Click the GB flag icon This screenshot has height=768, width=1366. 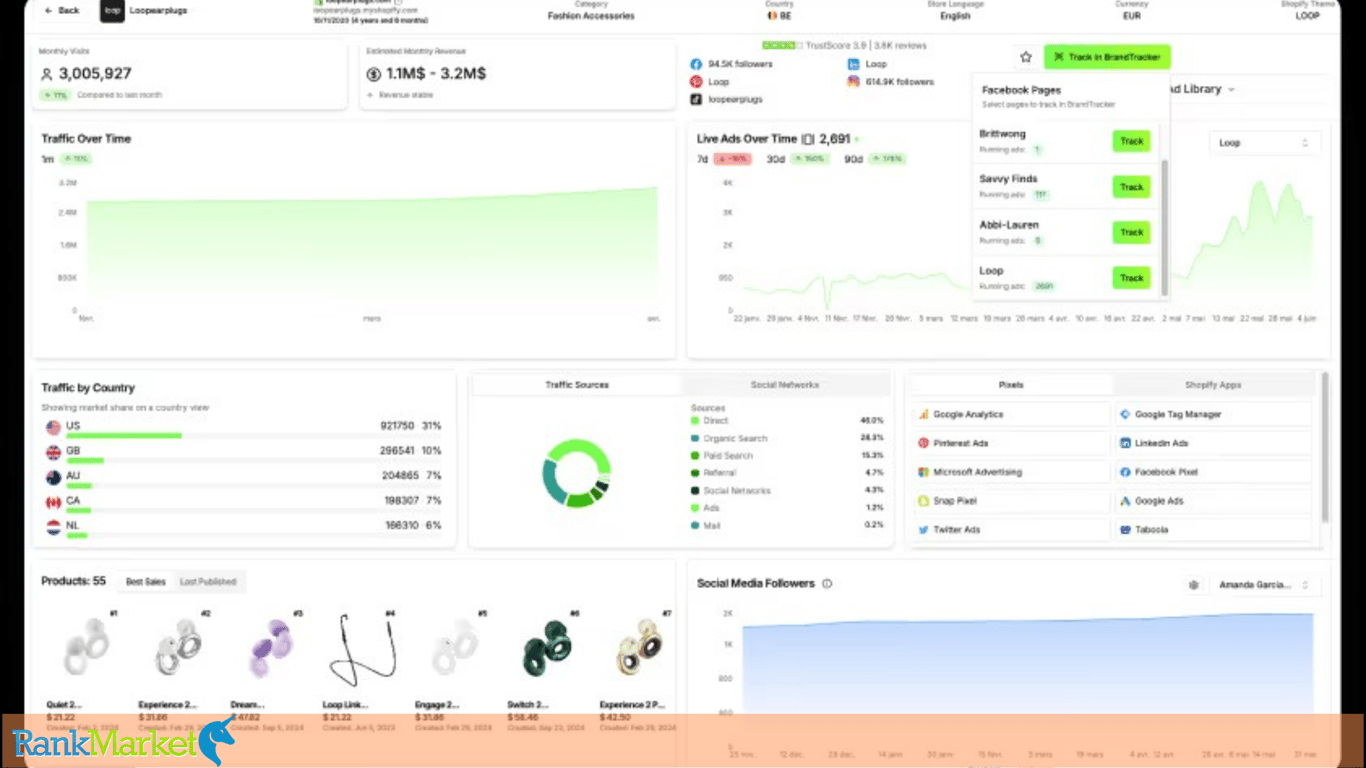(x=54, y=452)
